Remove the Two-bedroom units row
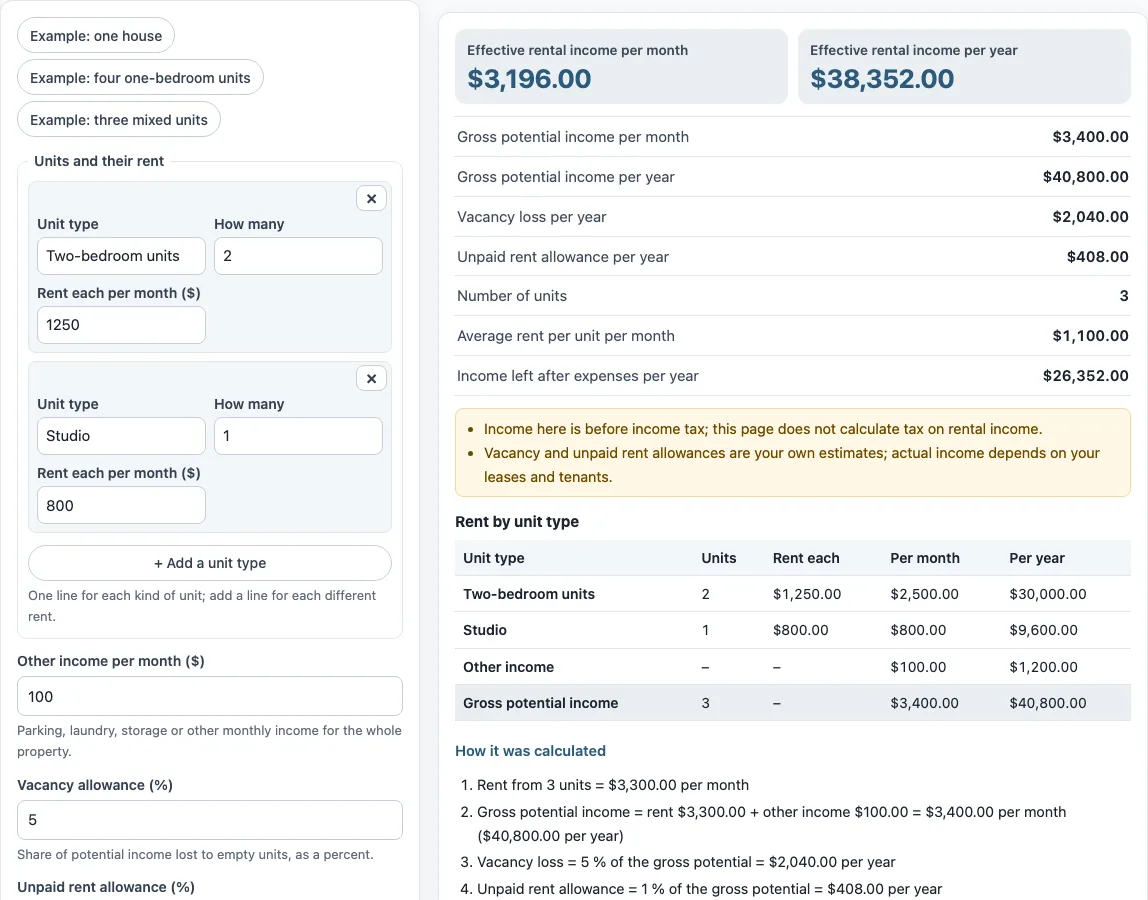1148x900 pixels. pyautogui.click(x=371, y=198)
